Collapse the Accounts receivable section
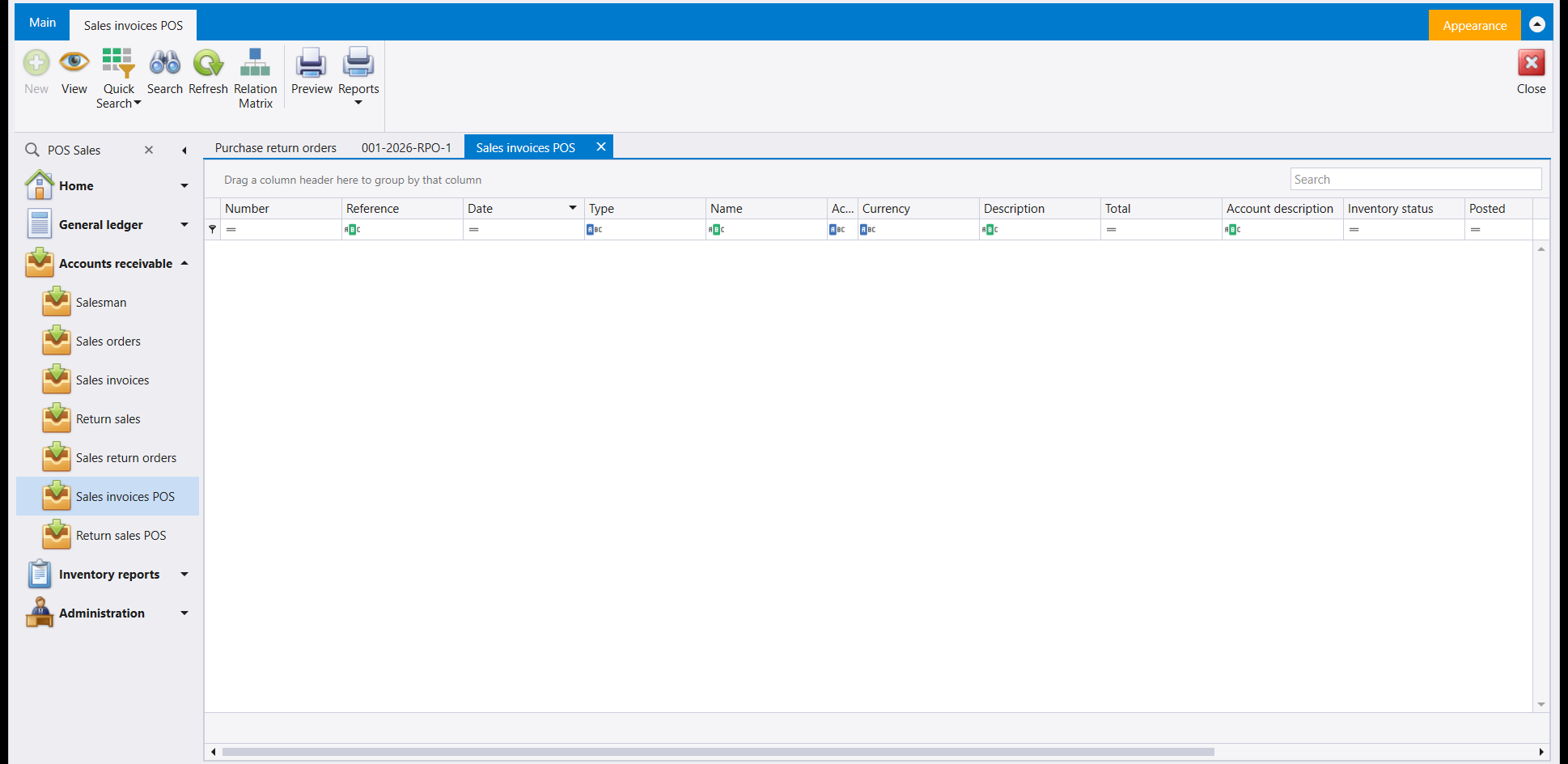 (184, 264)
